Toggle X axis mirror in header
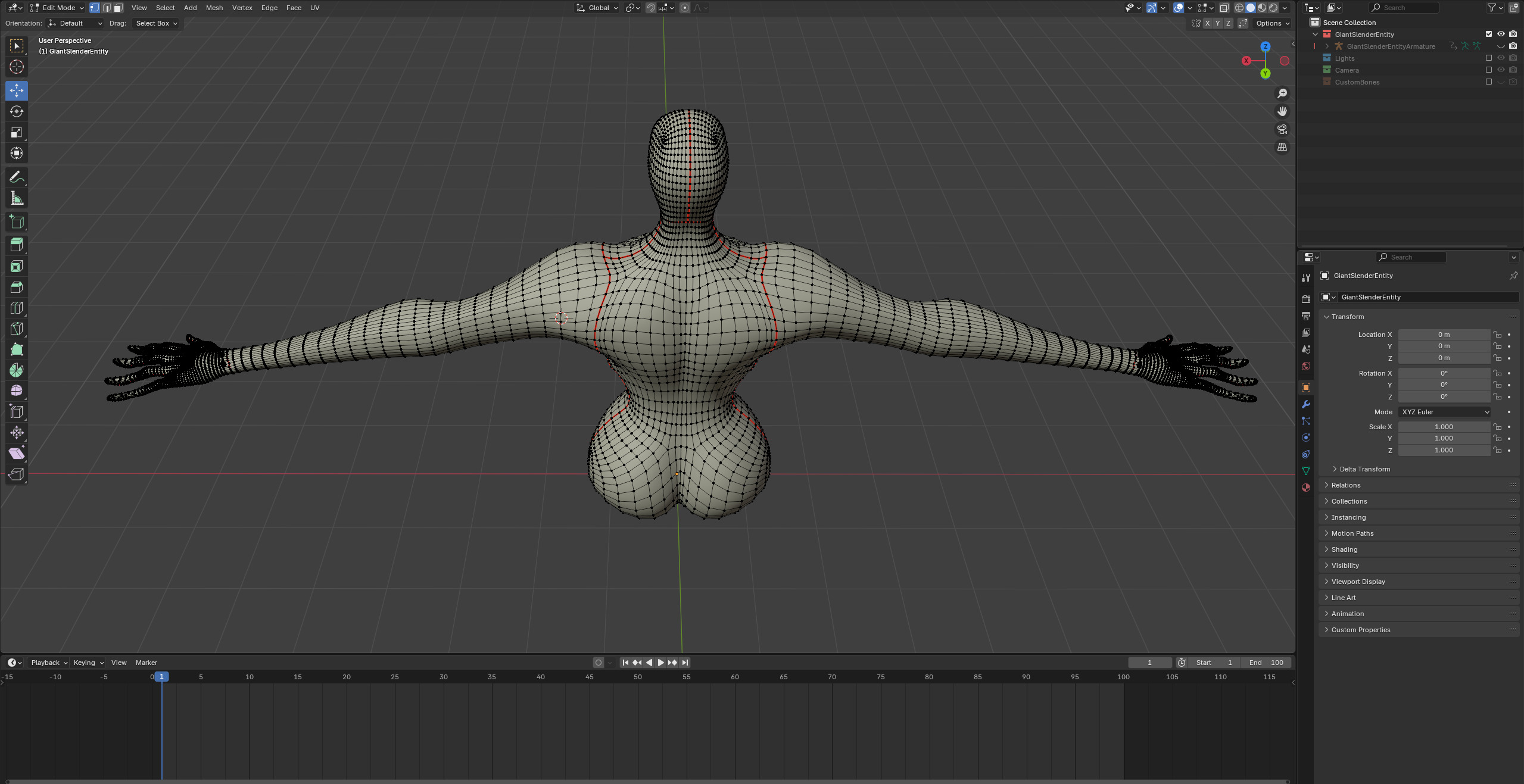The width and height of the screenshot is (1524, 784). pyautogui.click(x=1207, y=23)
